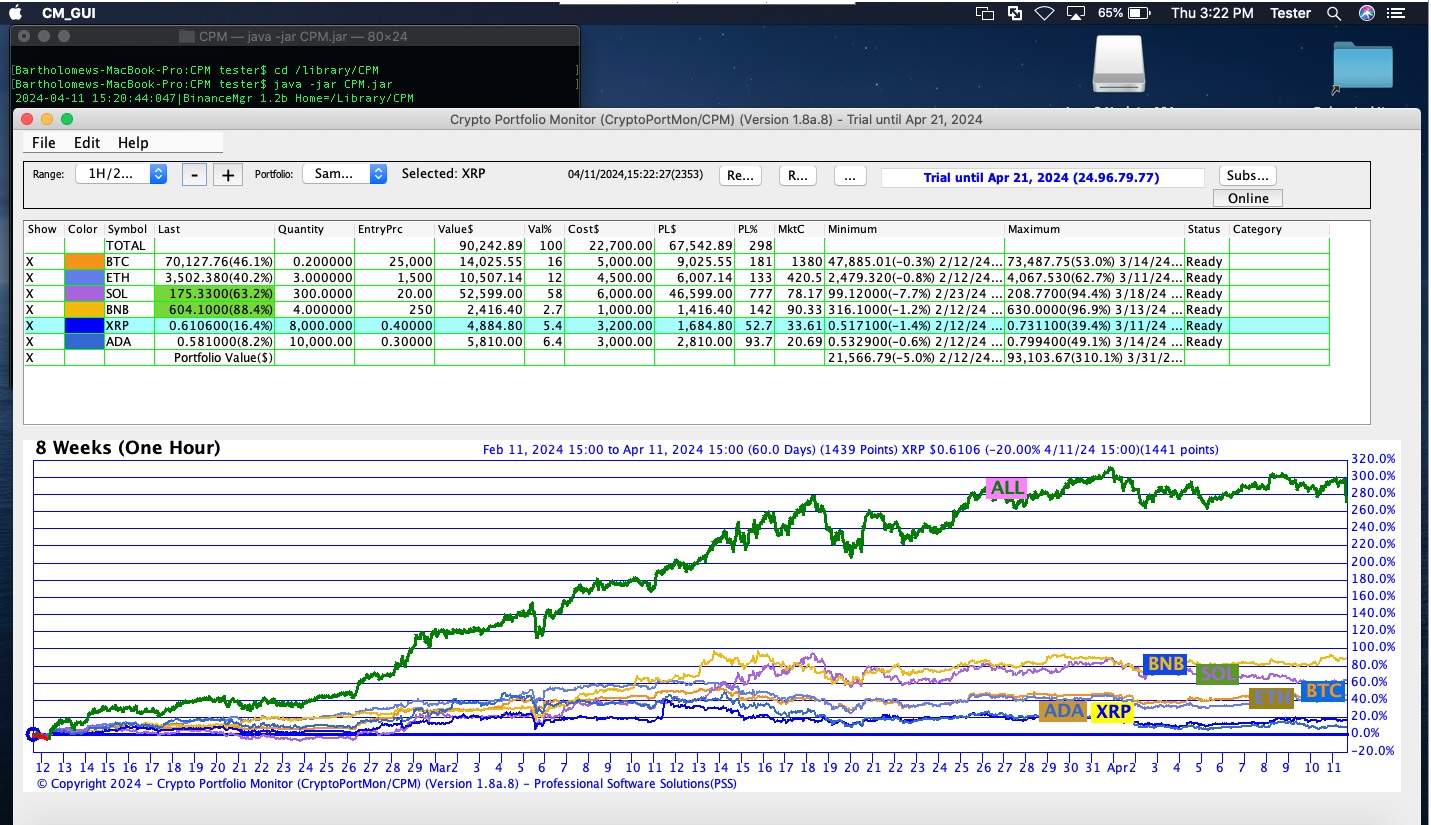The height and width of the screenshot is (825, 1431).
Task: Open the Siri icon in menu bar
Action: point(1367,13)
